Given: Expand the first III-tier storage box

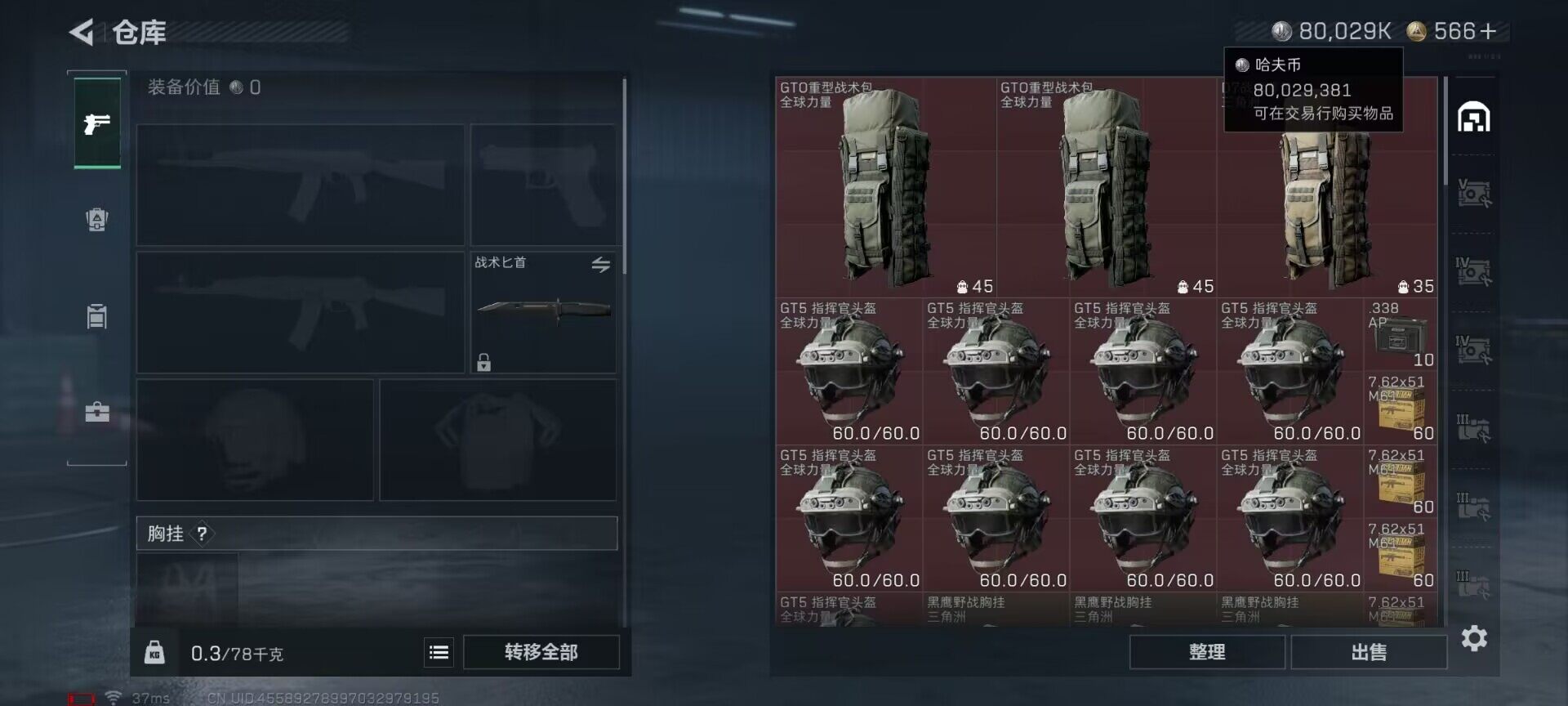Looking at the screenshot, I should (x=1474, y=428).
